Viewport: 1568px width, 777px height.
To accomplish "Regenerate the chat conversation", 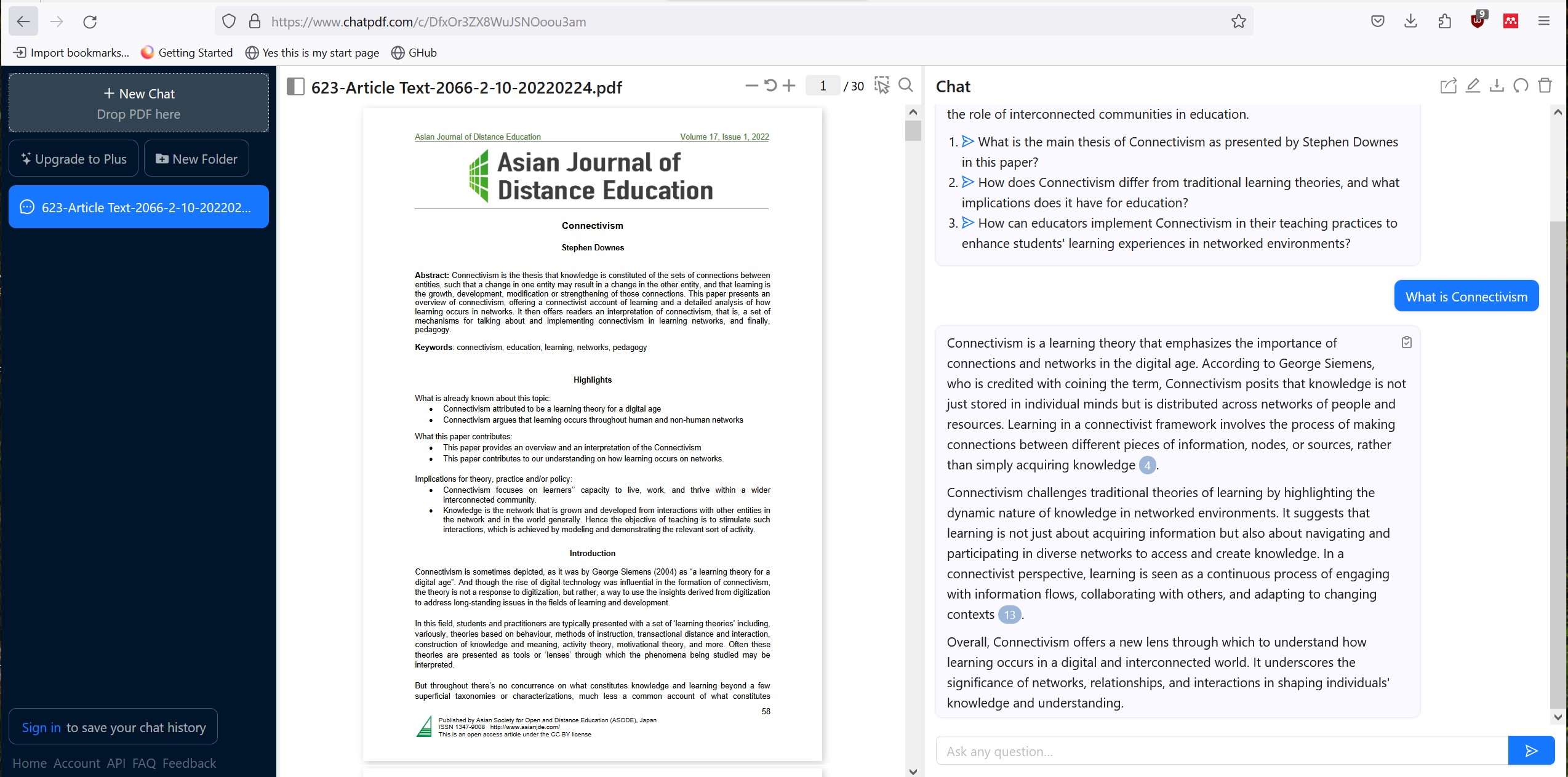I will (x=1521, y=86).
